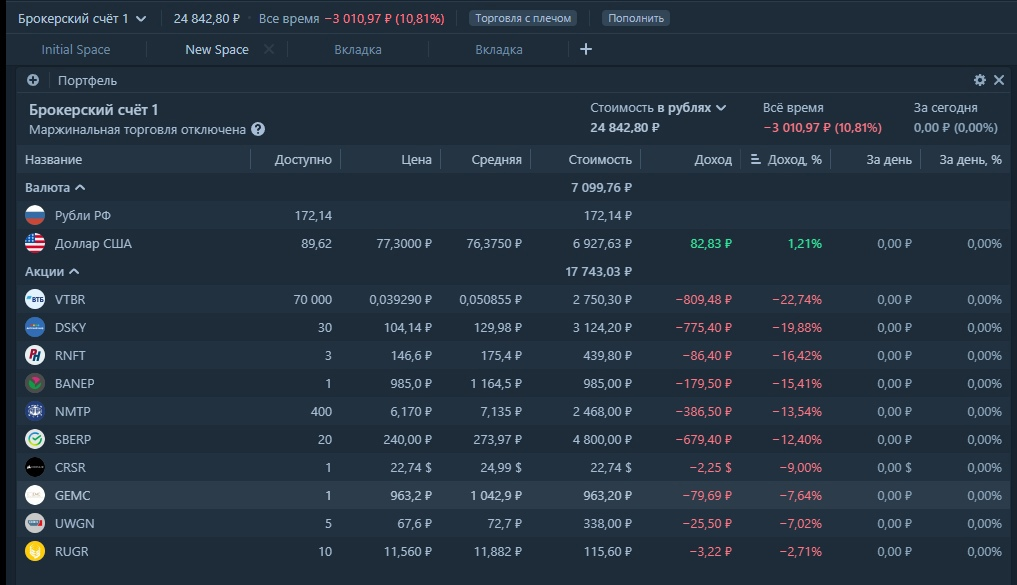Click the VTBR stock logo icon

tap(35, 299)
